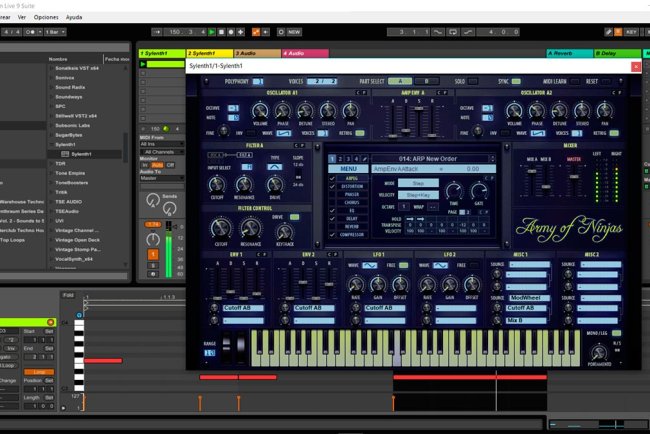Select the 2 Sylenth1 track header
650x434 pixels.
tap(210, 53)
